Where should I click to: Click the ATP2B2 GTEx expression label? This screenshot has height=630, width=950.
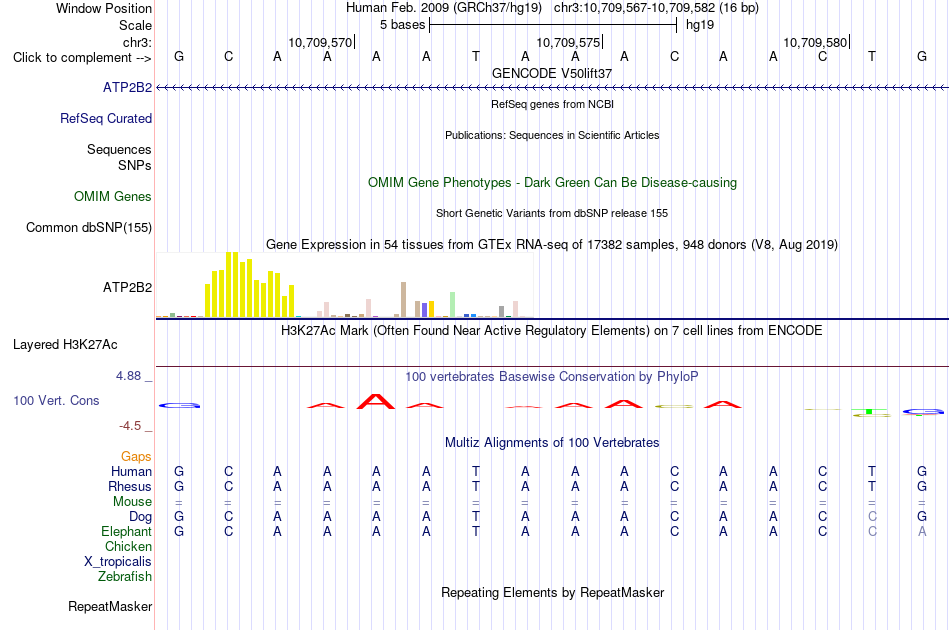point(127,287)
